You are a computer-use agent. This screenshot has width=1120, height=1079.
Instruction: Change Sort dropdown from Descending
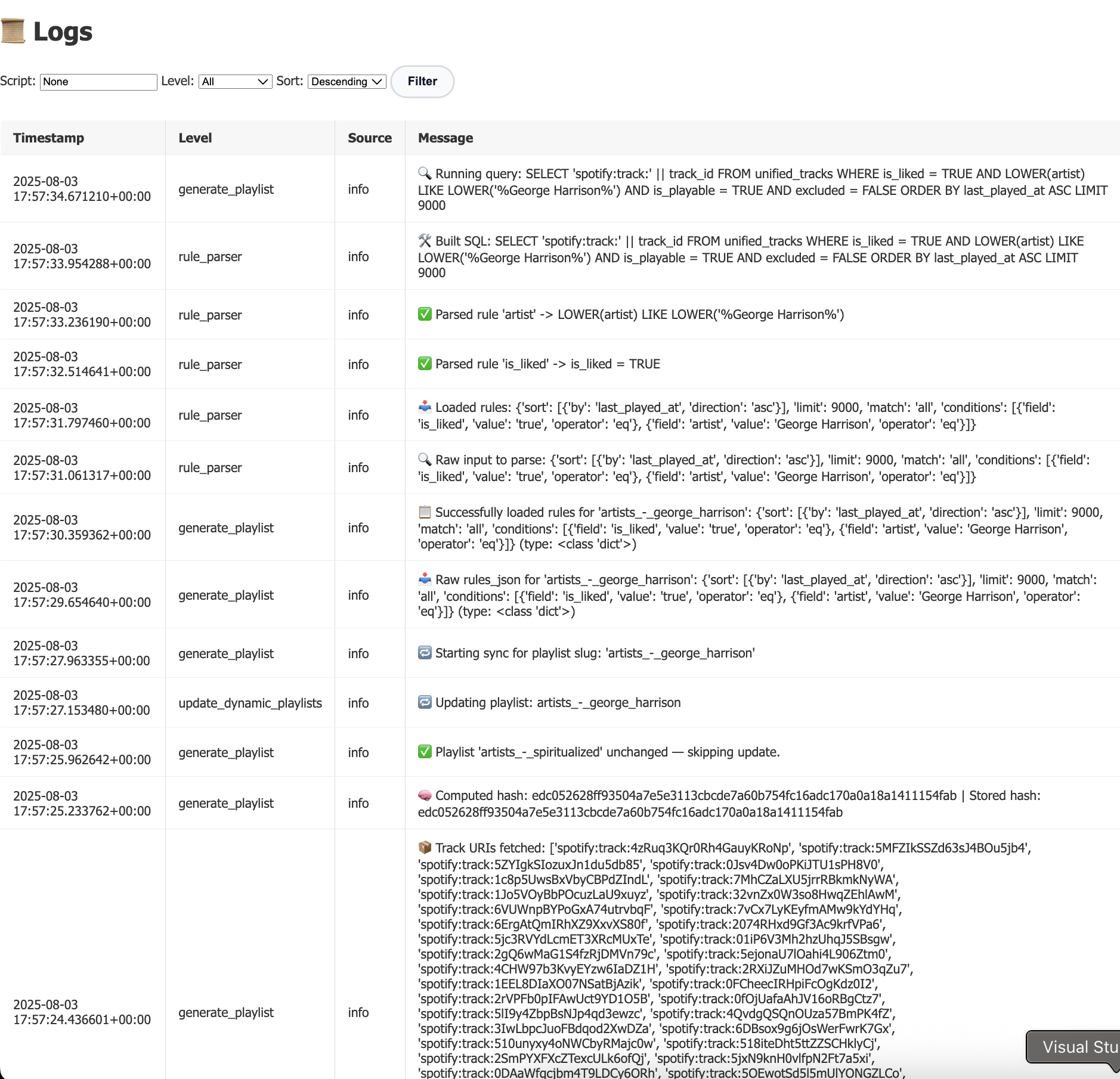point(346,82)
